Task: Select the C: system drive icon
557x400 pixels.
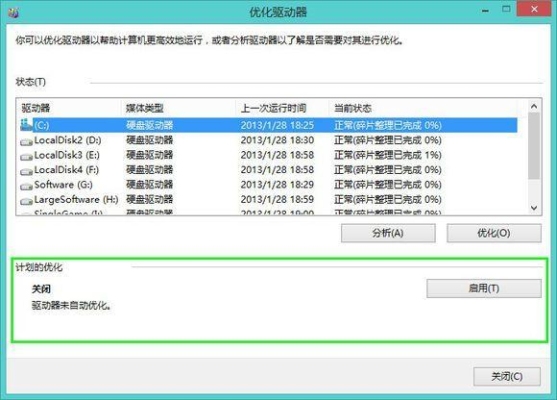Action: click(26, 125)
